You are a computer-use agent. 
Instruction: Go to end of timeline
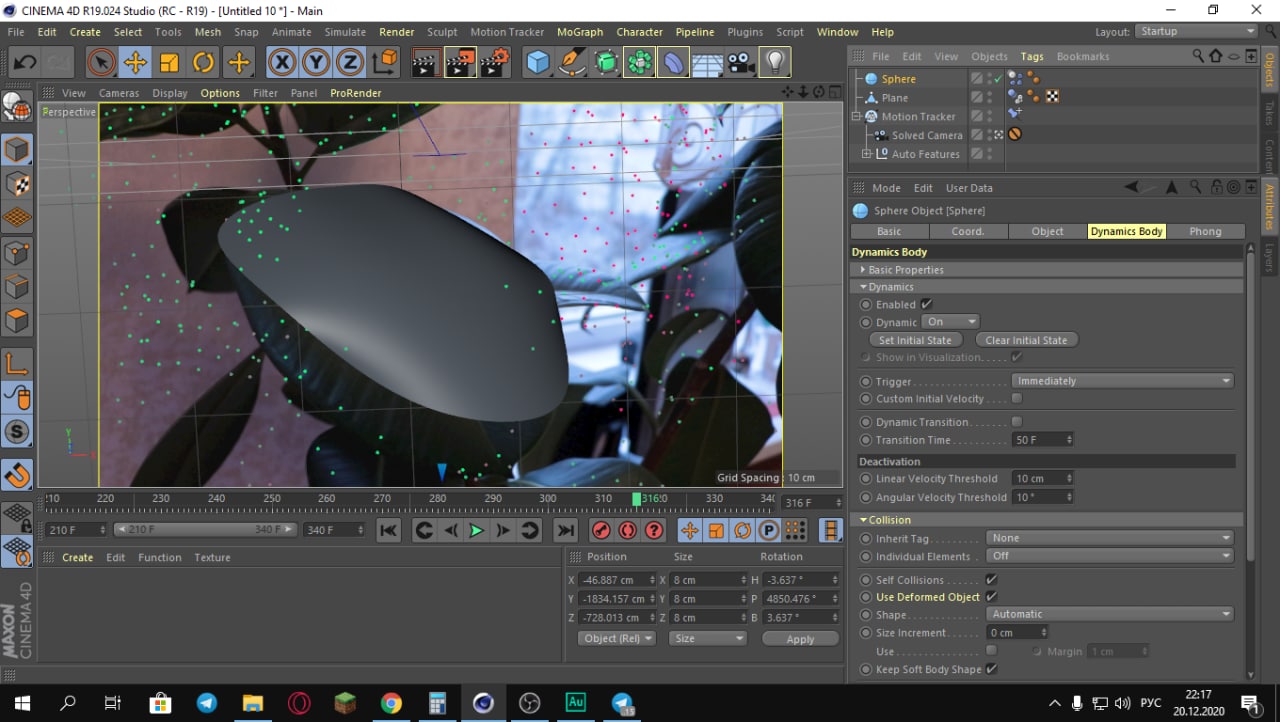[x=566, y=530]
